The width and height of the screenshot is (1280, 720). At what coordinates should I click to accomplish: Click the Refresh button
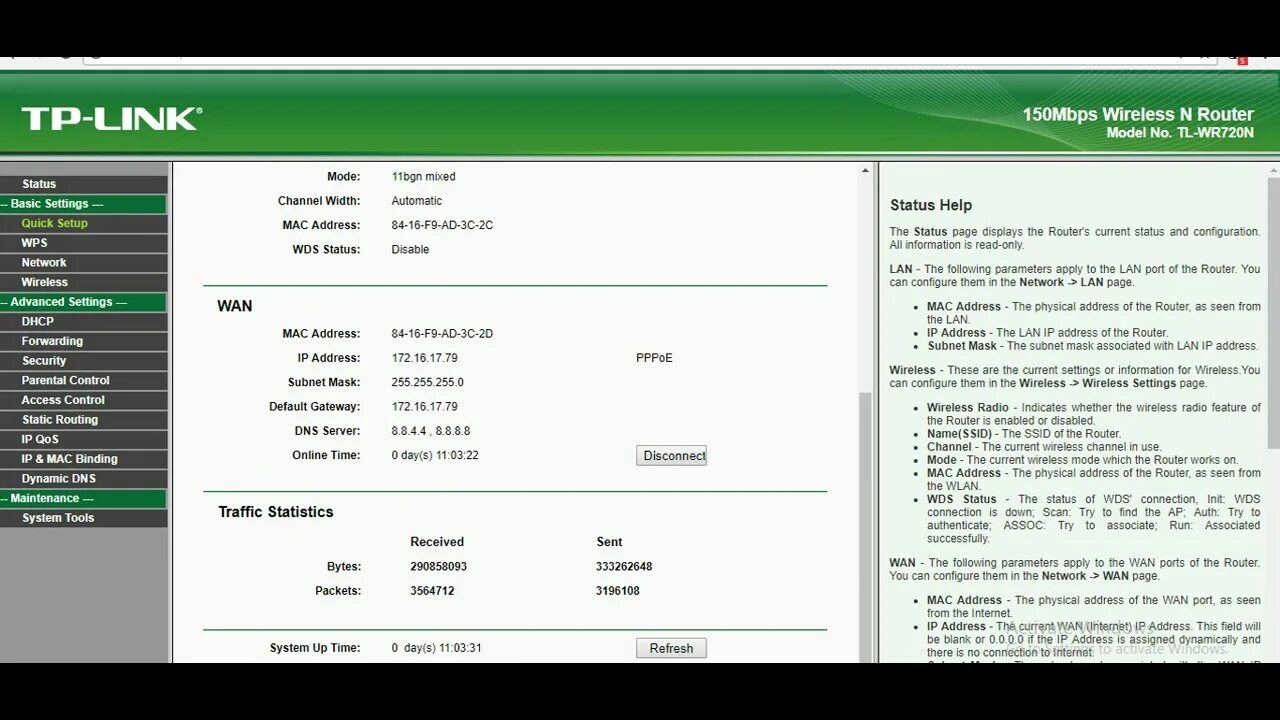click(x=671, y=648)
